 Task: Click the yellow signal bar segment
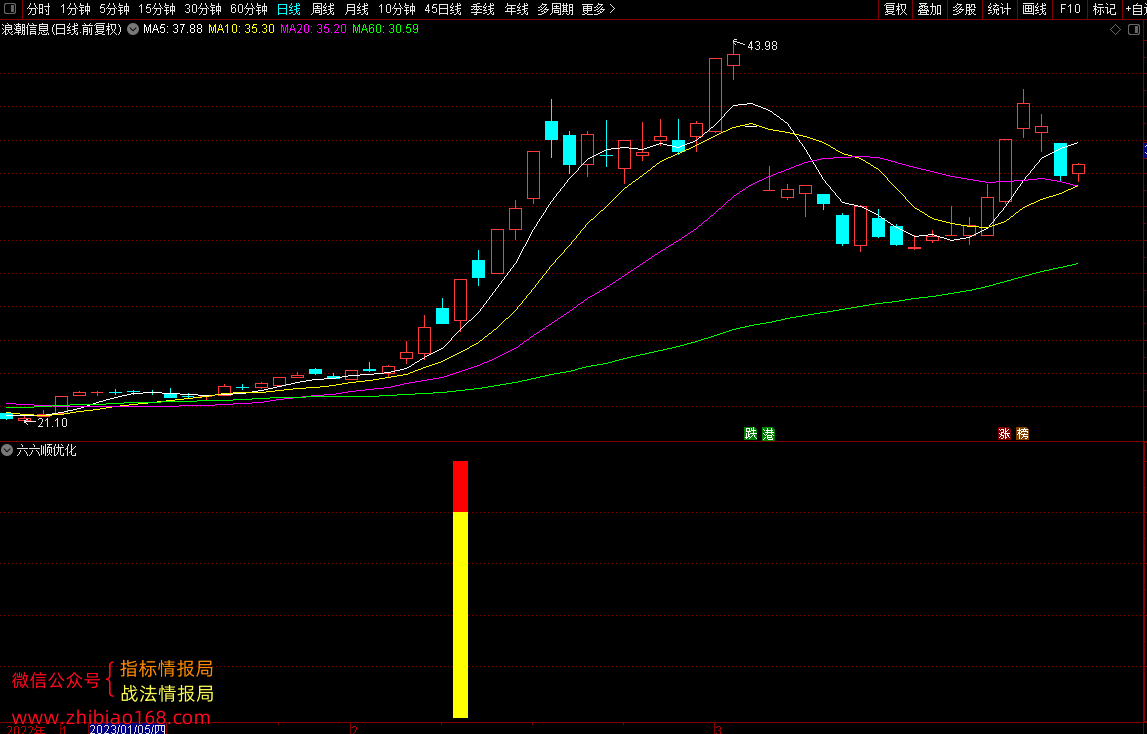tap(460, 615)
